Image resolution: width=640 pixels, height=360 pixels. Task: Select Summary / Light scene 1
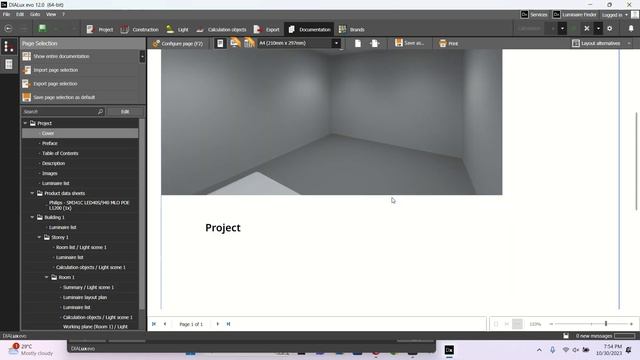(88, 287)
